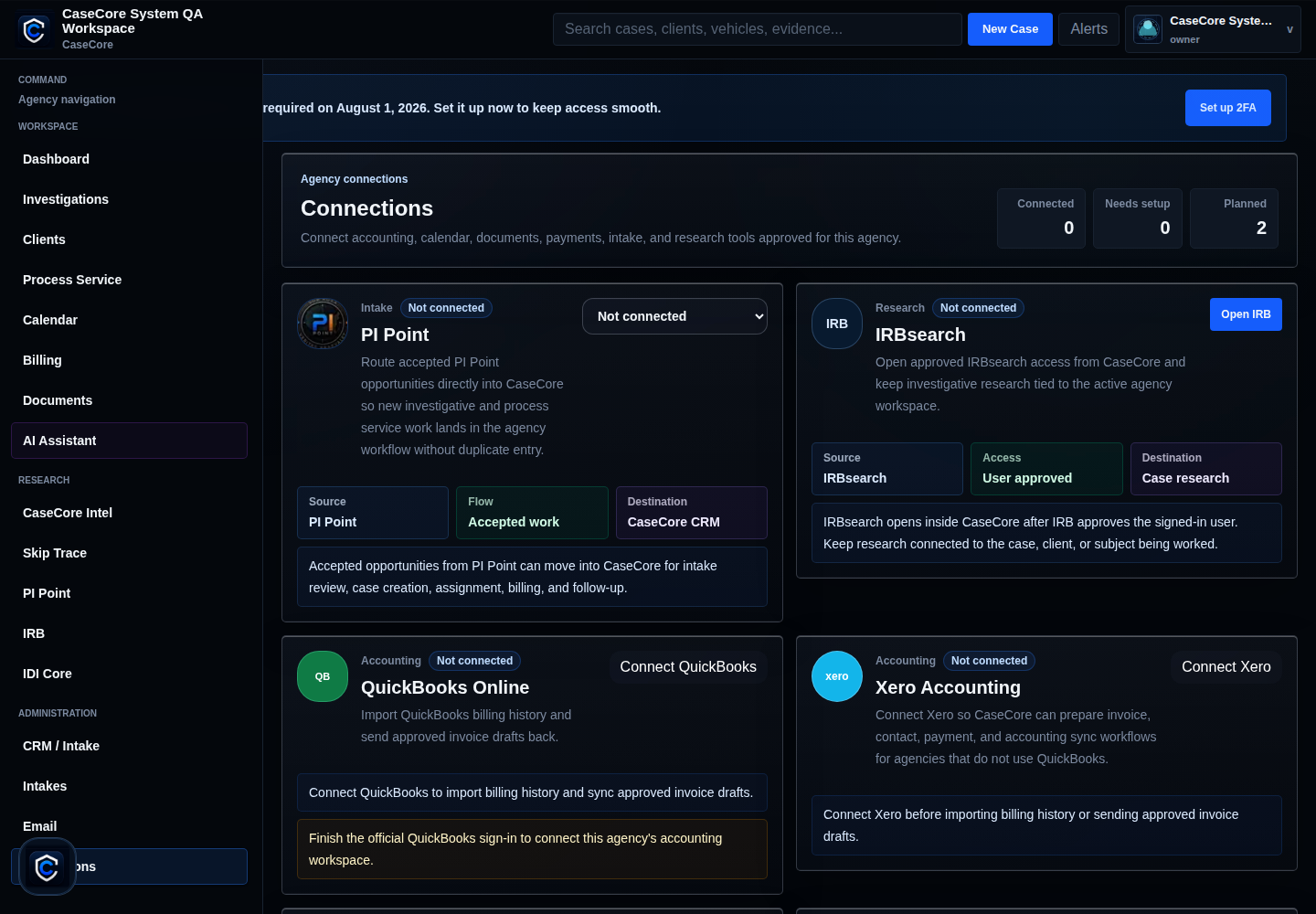
Task: Open Intakes in administration section
Action: coord(129,786)
